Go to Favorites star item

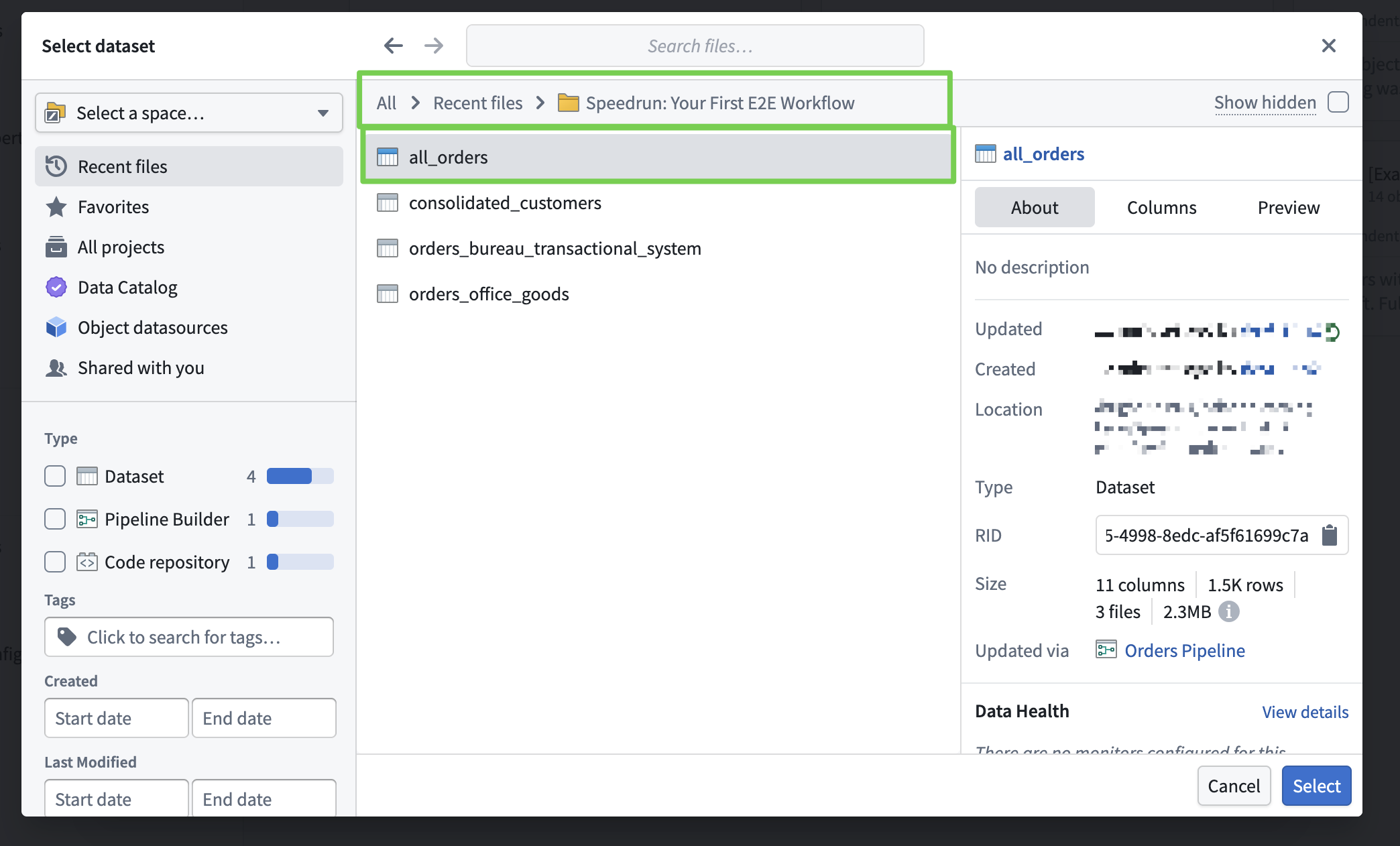(113, 206)
